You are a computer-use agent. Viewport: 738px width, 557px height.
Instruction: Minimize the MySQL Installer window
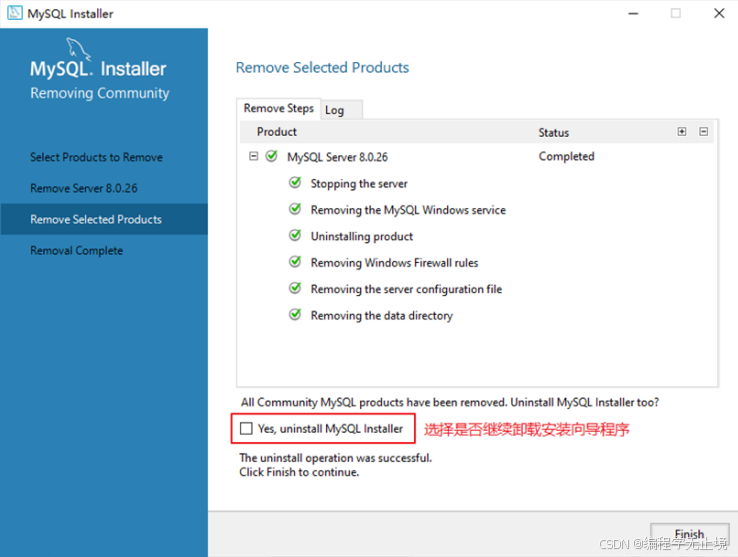[x=633, y=13]
